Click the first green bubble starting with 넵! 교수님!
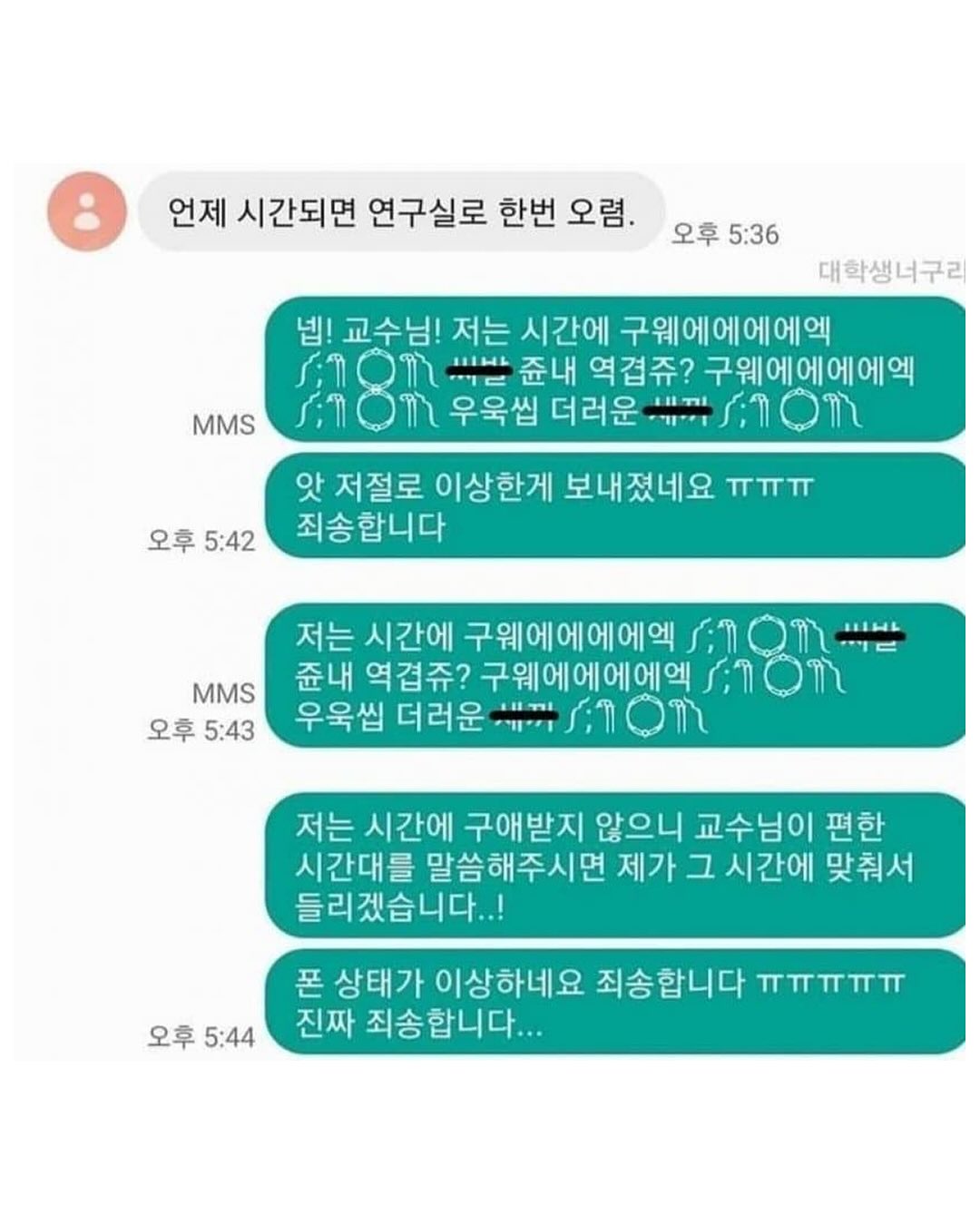Image resolution: width=980 pixels, height=1225 pixels. (x=615, y=370)
